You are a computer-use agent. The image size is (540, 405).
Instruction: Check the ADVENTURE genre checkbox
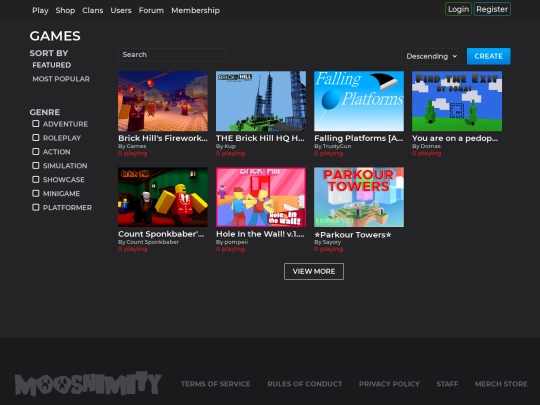click(x=35, y=124)
